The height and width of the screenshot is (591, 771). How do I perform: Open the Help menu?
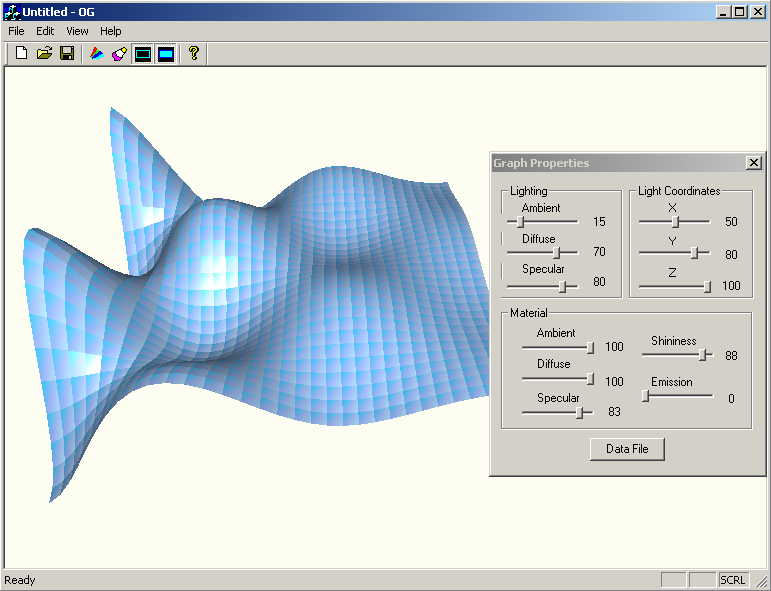(110, 31)
